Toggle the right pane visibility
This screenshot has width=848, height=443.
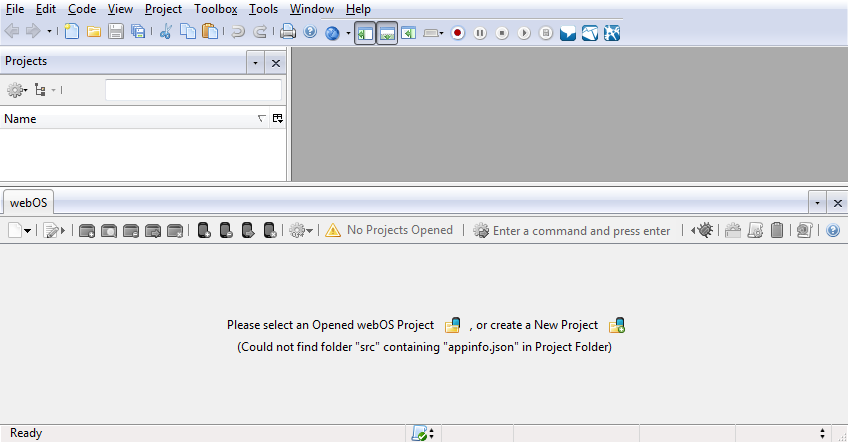[x=408, y=33]
